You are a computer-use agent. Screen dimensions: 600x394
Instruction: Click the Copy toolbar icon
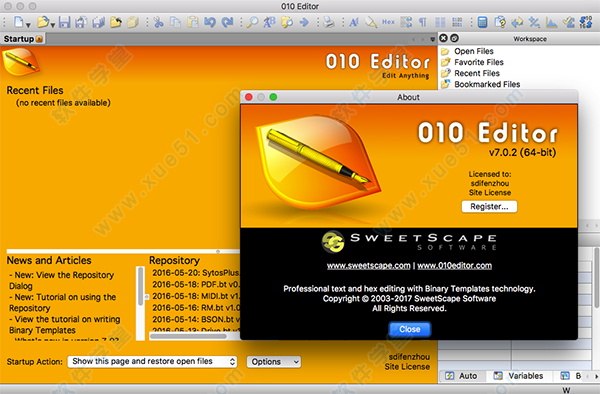coord(175,22)
